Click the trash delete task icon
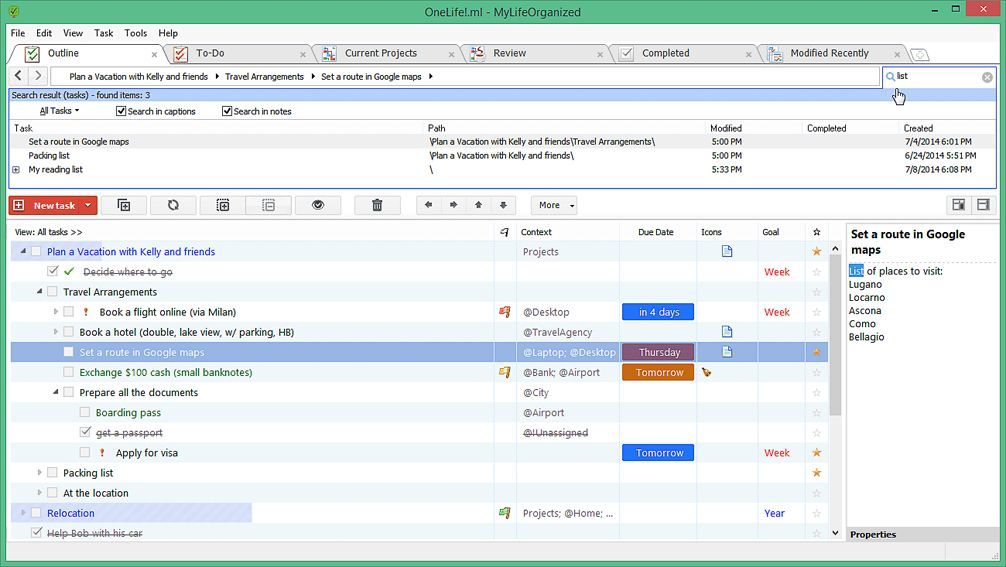 point(377,205)
